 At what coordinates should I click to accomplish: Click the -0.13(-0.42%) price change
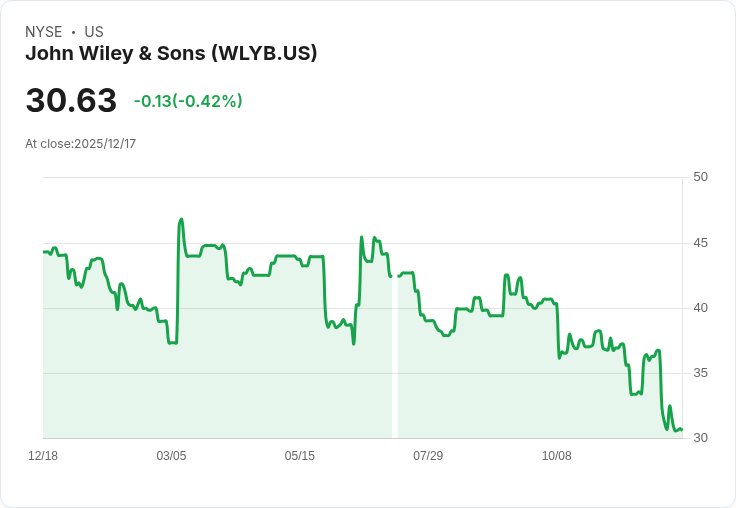coord(188,101)
